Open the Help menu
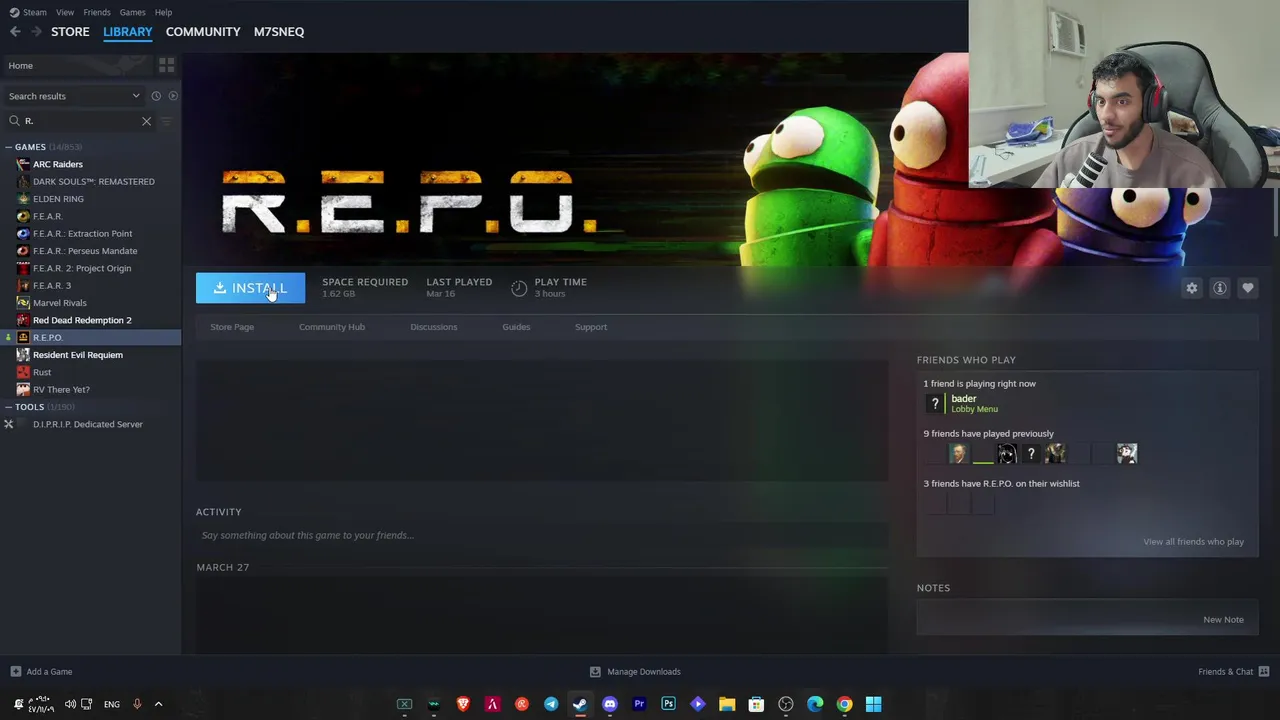Image resolution: width=1280 pixels, height=720 pixels. tap(163, 12)
